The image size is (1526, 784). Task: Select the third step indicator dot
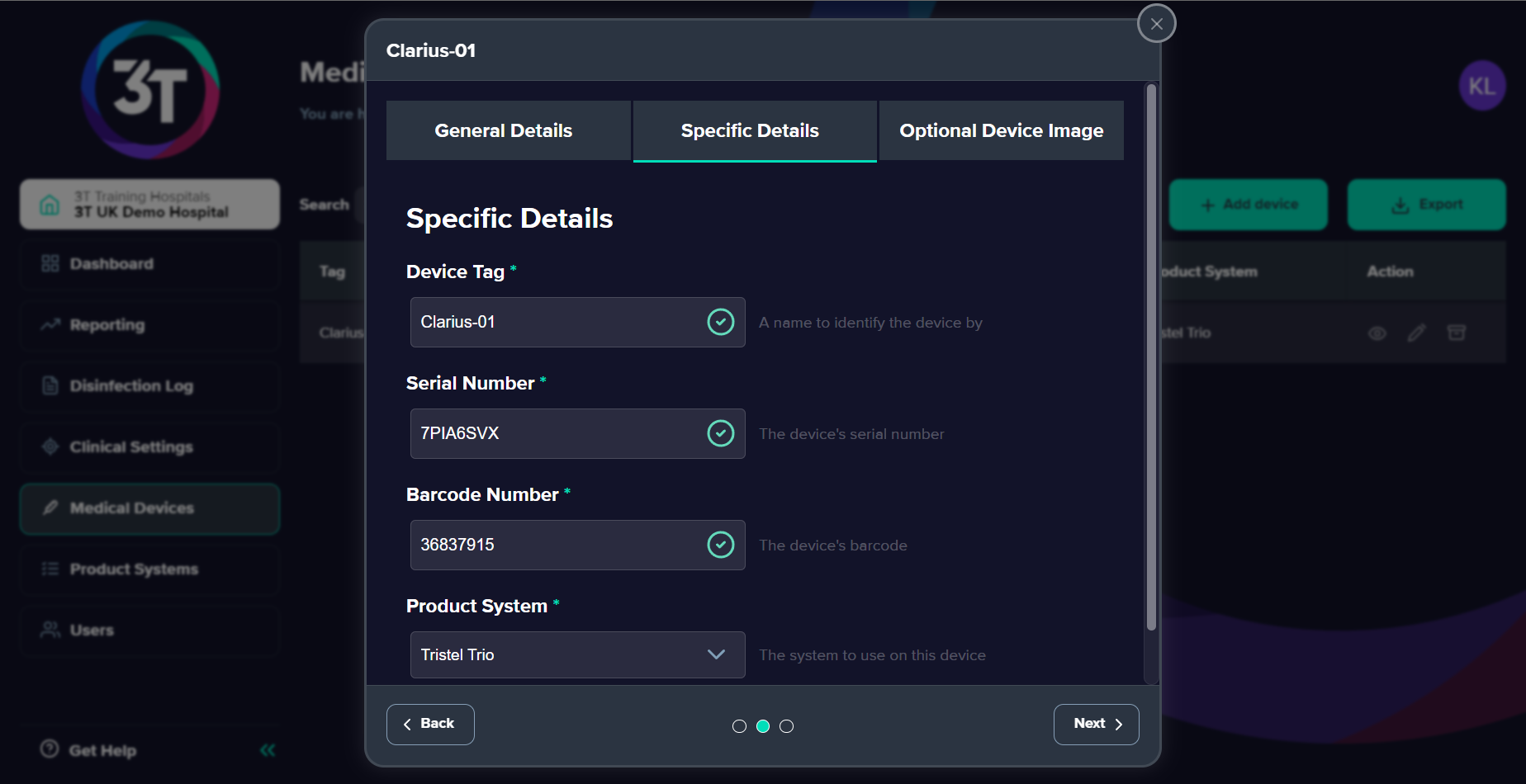pyautogui.click(x=786, y=726)
